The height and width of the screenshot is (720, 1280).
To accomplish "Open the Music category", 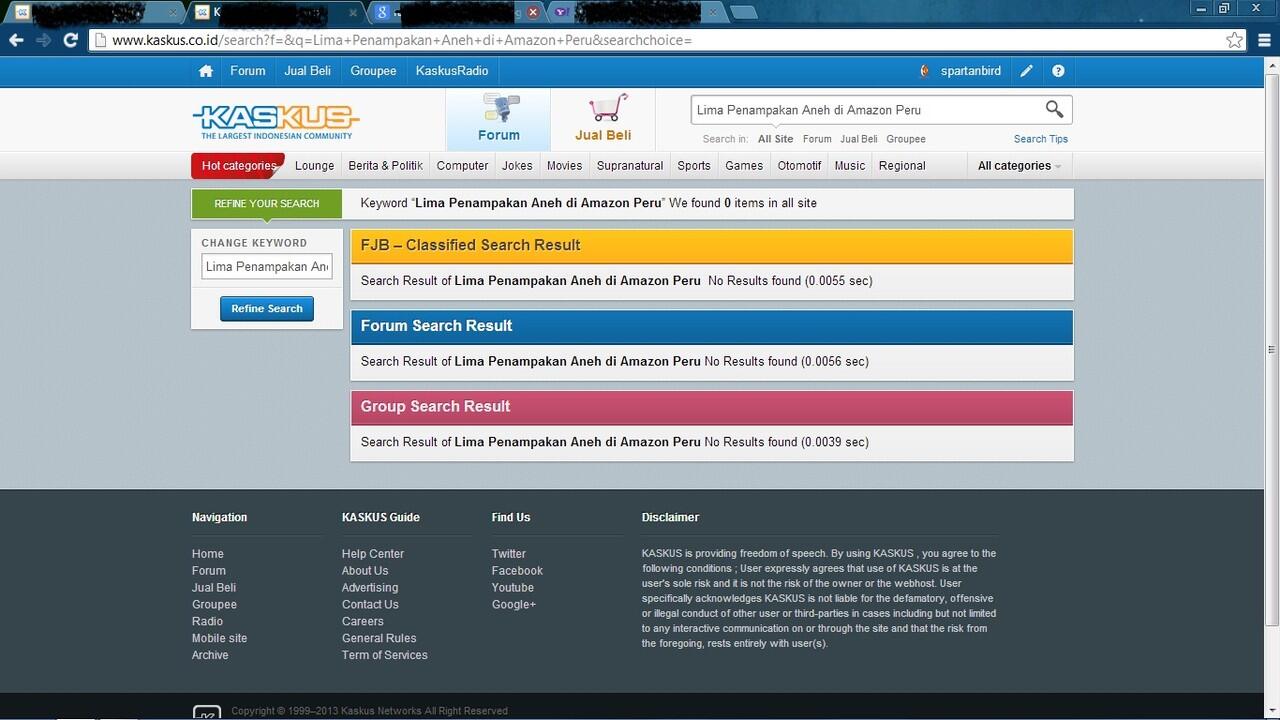I will (x=850, y=166).
